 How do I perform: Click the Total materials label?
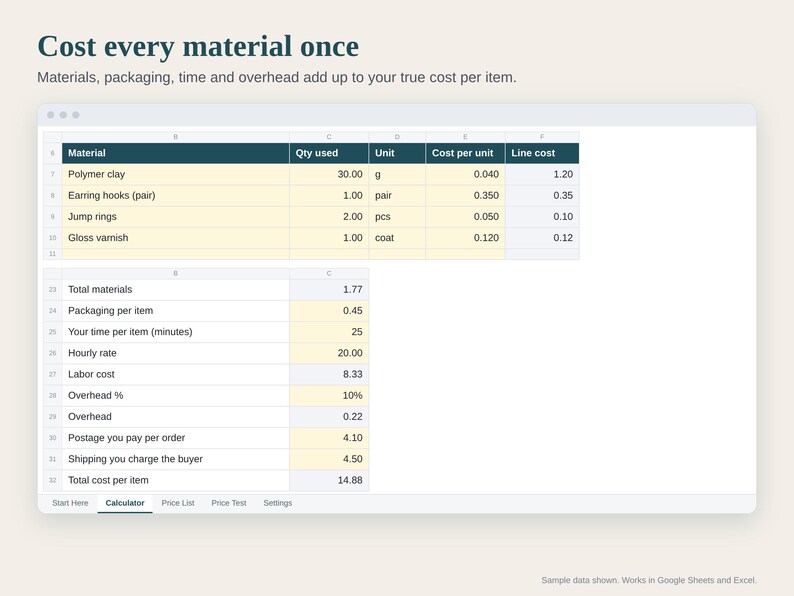pos(175,290)
